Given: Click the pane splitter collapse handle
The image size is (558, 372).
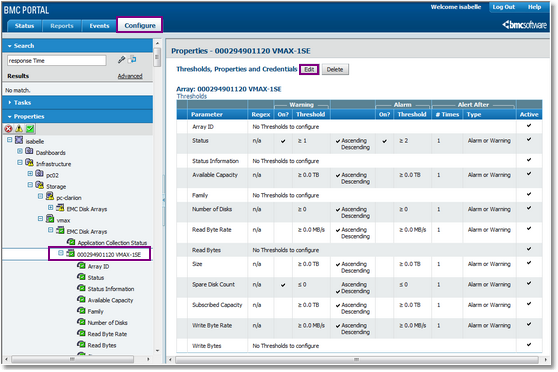Looking at the screenshot, I should pos(164,200).
